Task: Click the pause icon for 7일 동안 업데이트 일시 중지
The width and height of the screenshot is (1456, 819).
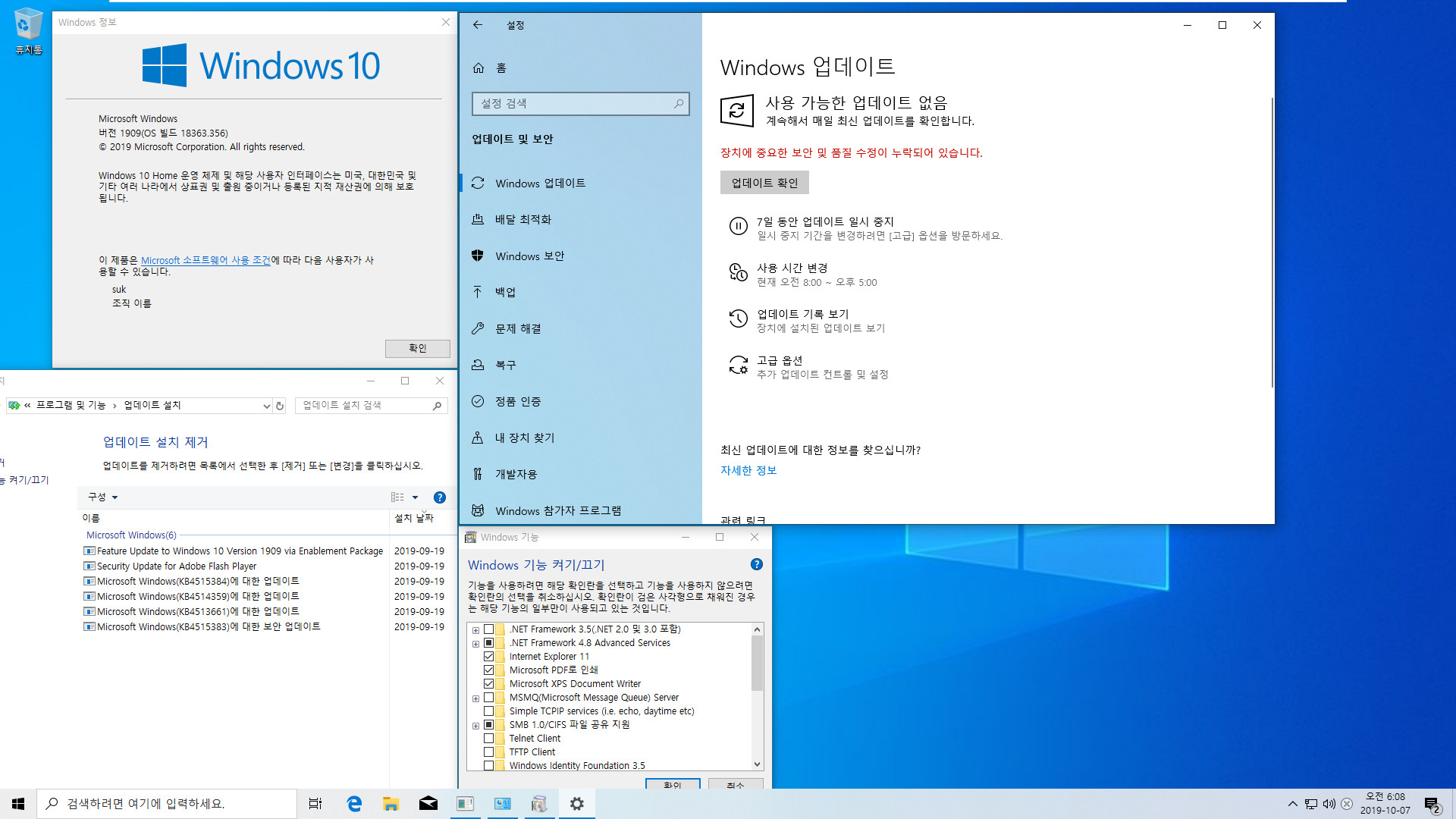Action: (x=738, y=226)
